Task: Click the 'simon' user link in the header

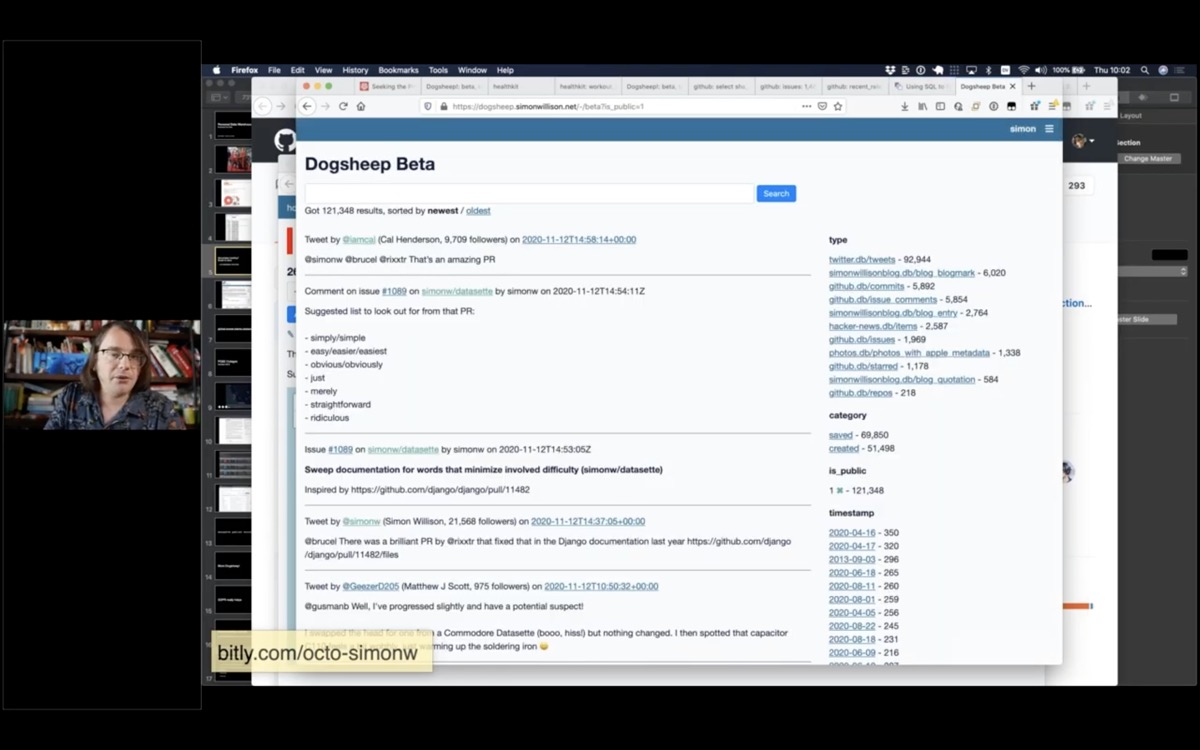Action: [1023, 129]
